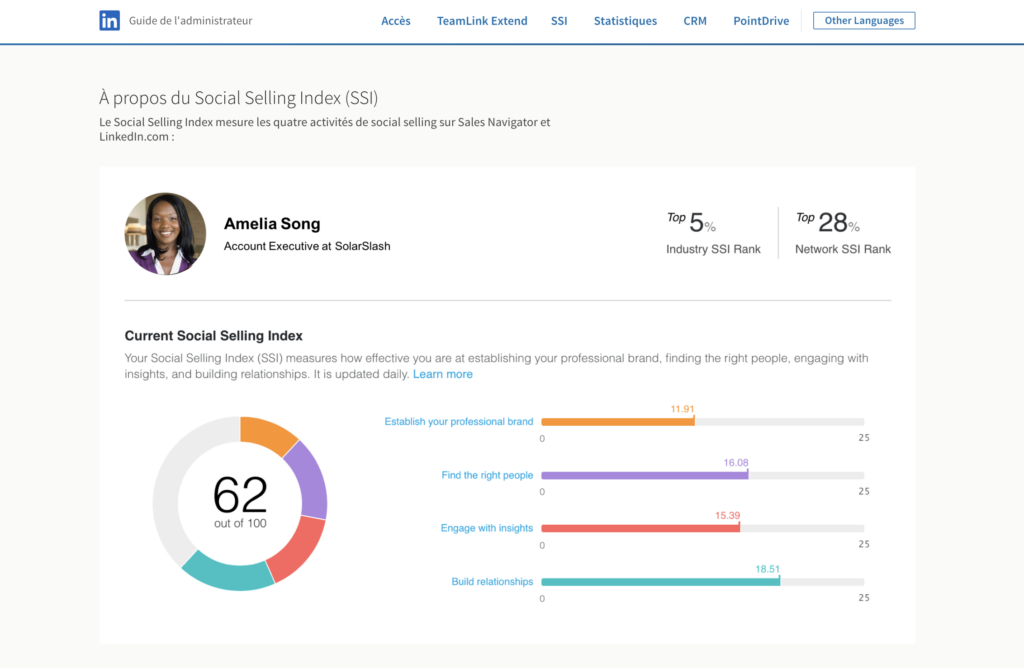Screen dimensions: 1024x668
Task: Open the PointDrive section
Action: [761, 20]
